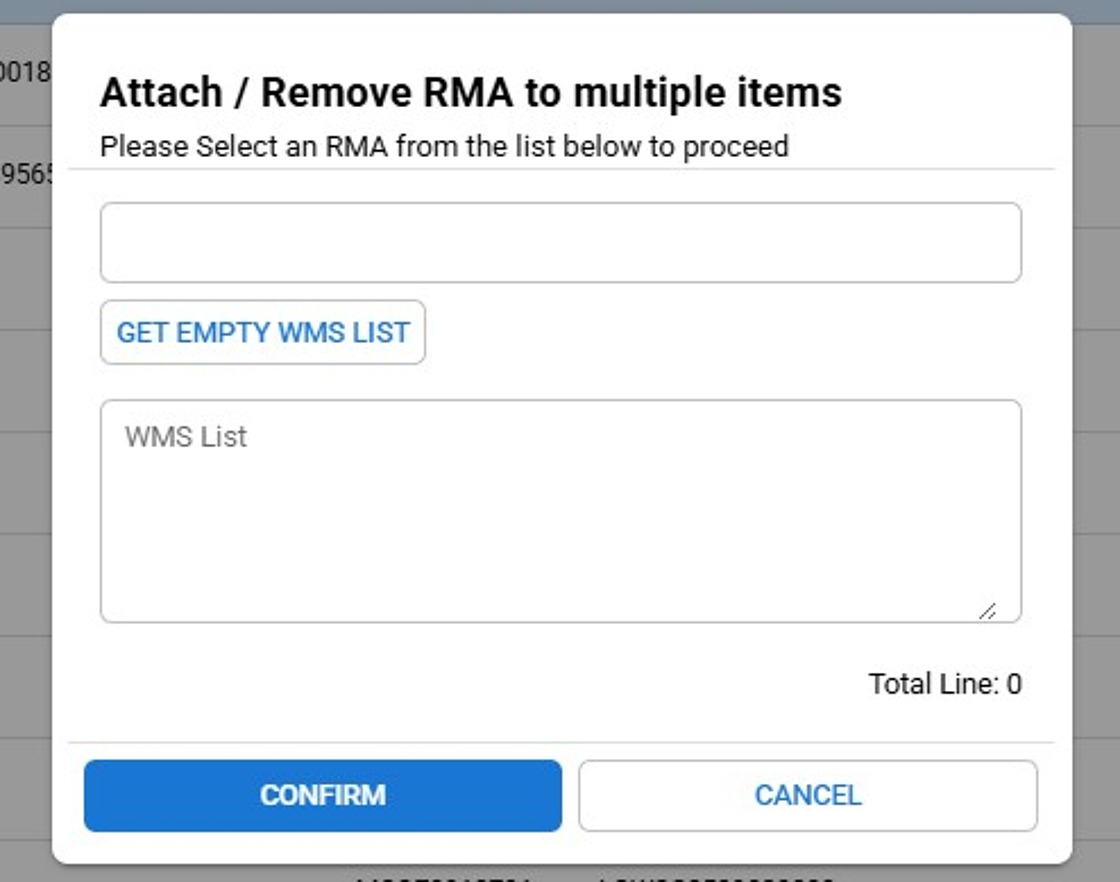
Task: Confirm the RMA attachment
Action: click(322, 796)
